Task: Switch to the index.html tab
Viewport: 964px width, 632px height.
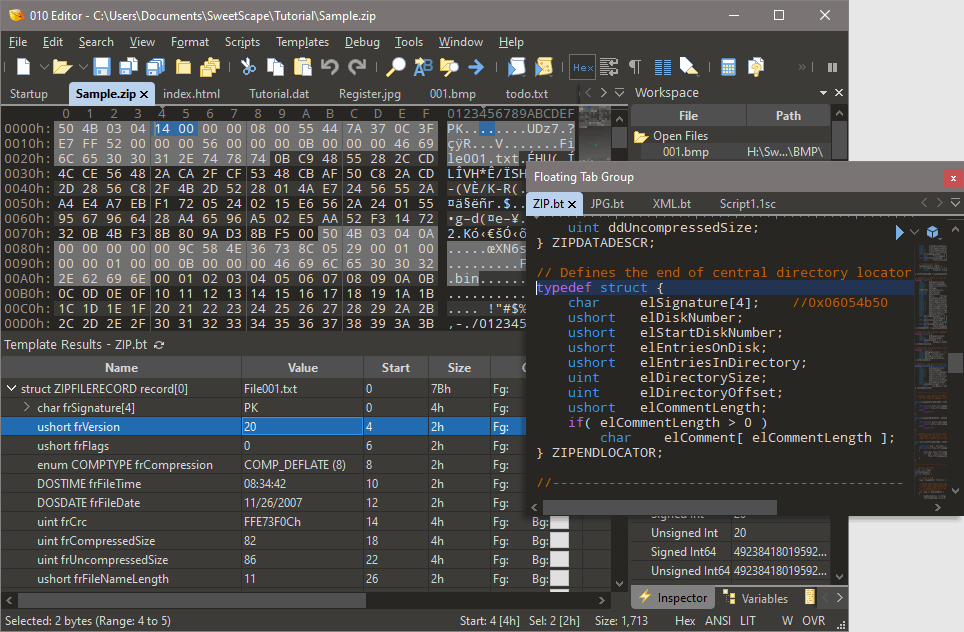Action: (191, 94)
